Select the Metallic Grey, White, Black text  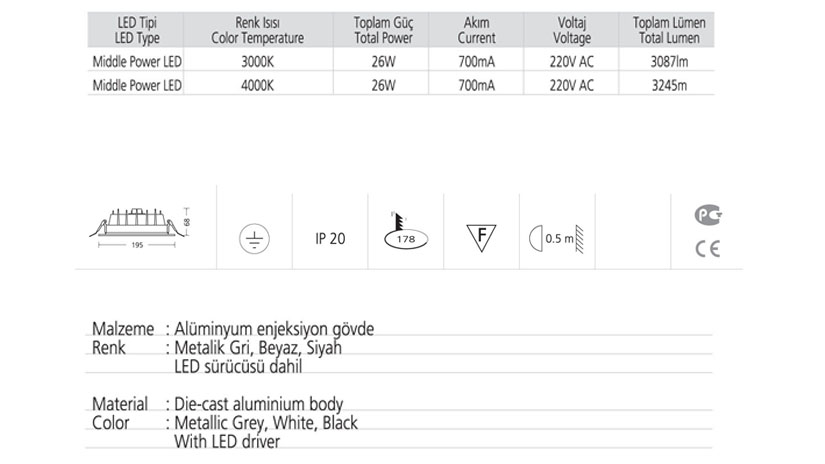point(265,423)
